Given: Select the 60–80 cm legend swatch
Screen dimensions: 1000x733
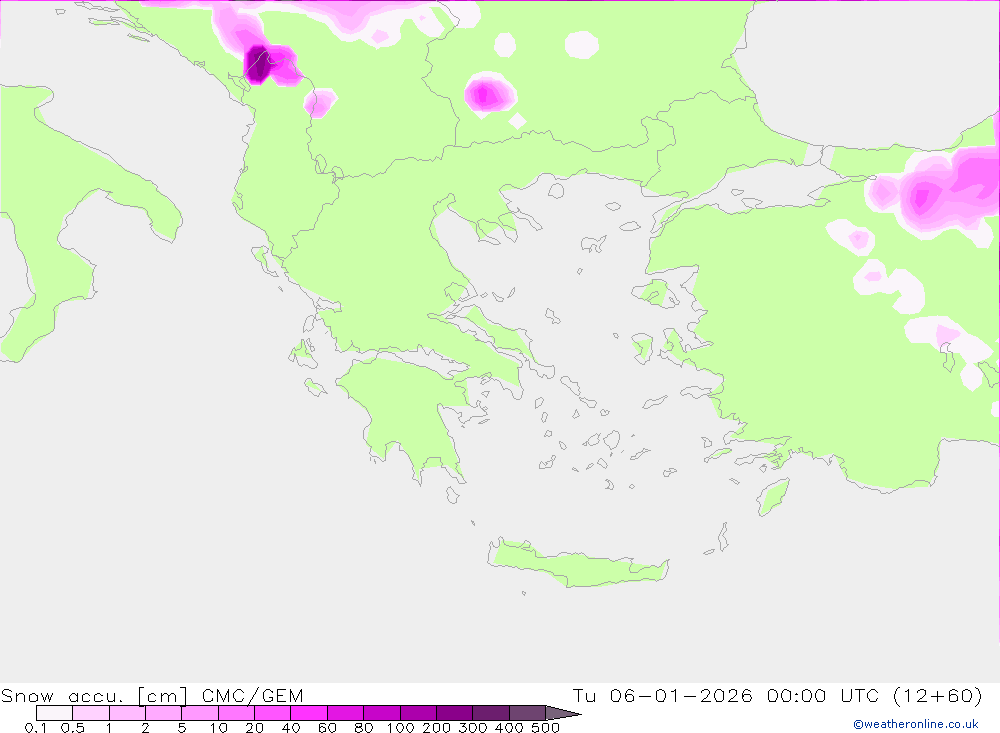Looking at the screenshot, I should click(346, 713).
